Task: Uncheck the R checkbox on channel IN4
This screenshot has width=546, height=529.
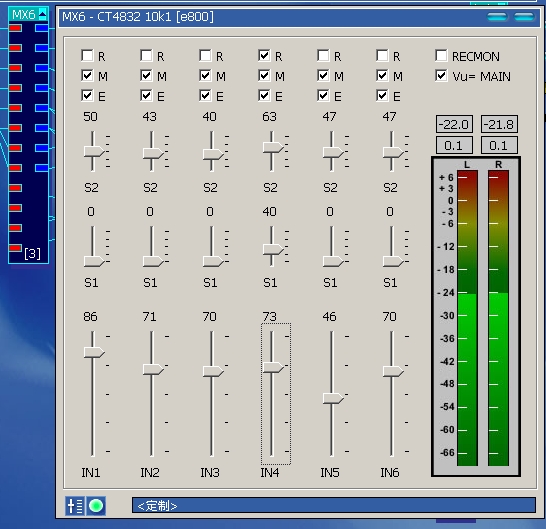Action: coord(264,55)
